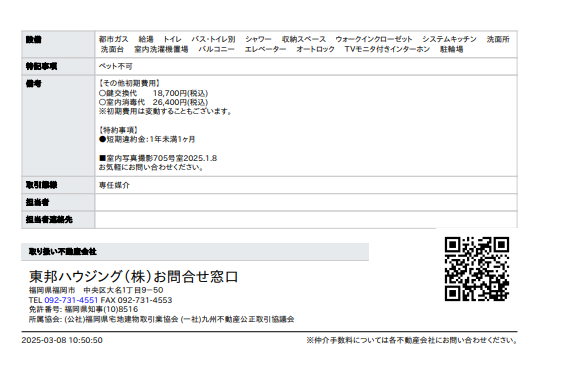Select the line 室内消毒代 26,400円(税込)

(154, 102)
